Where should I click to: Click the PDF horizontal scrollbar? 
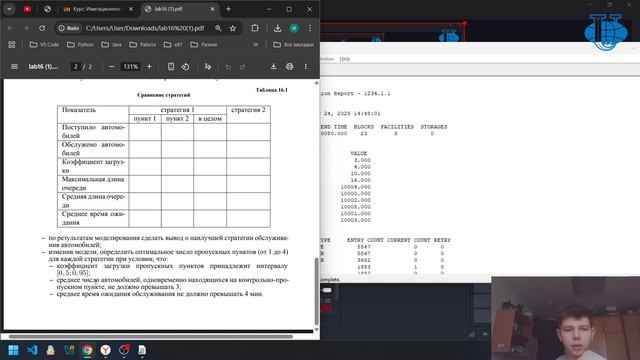(151, 337)
